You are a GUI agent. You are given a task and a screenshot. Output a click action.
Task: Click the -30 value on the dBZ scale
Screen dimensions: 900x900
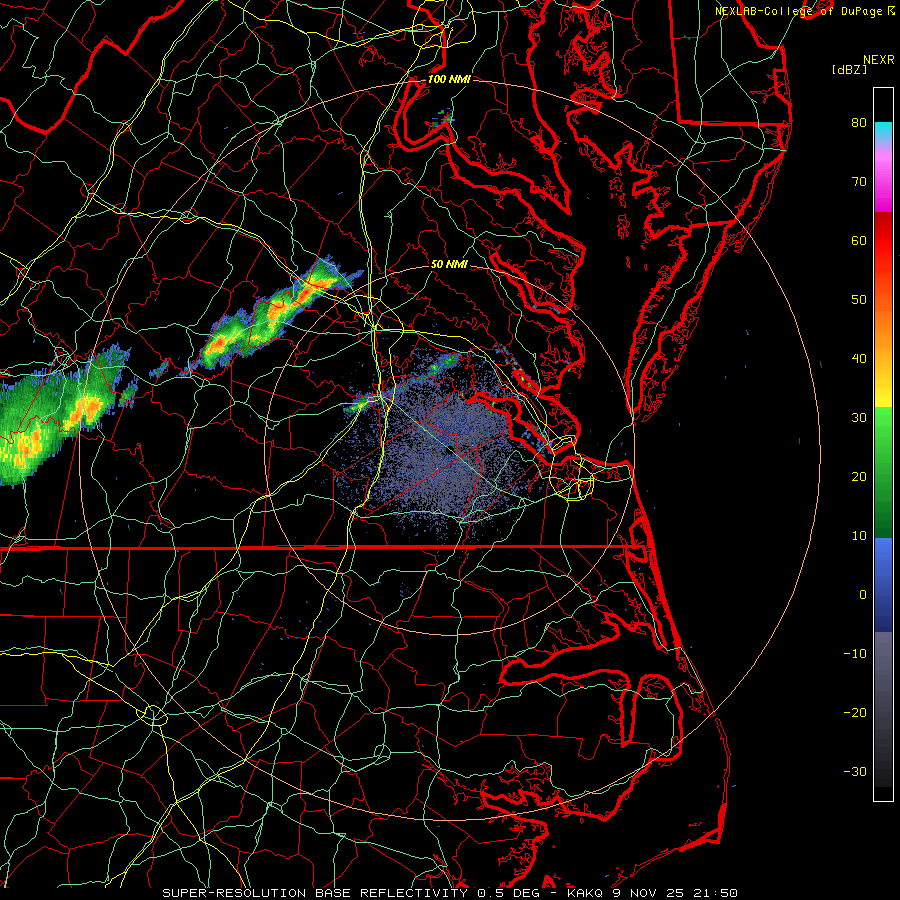pyautogui.click(x=855, y=772)
